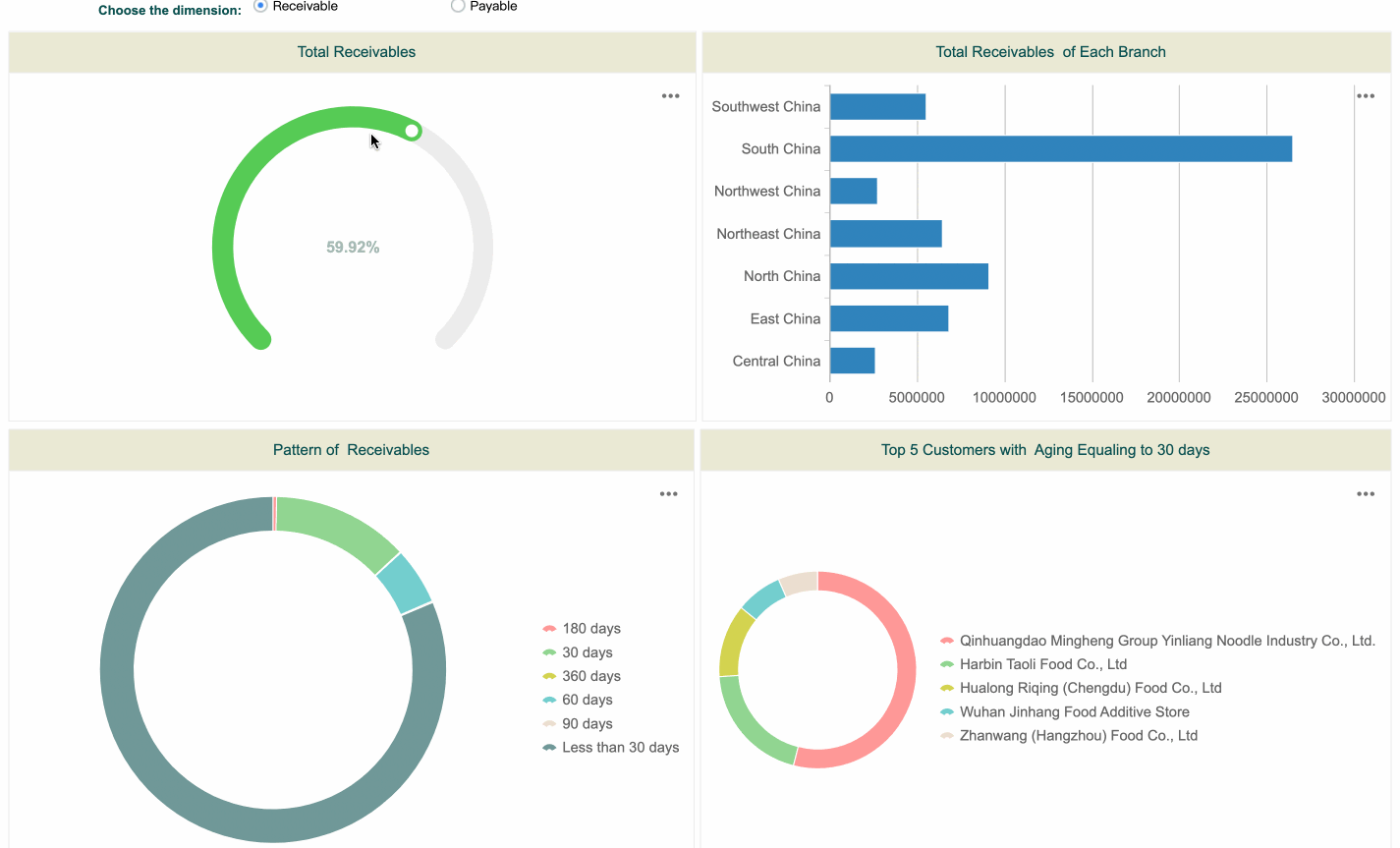1400x848 pixels.
Task: Toggle Hualong Riqing (Chengdu) Food legend entry
Action: click(1081, 688)
